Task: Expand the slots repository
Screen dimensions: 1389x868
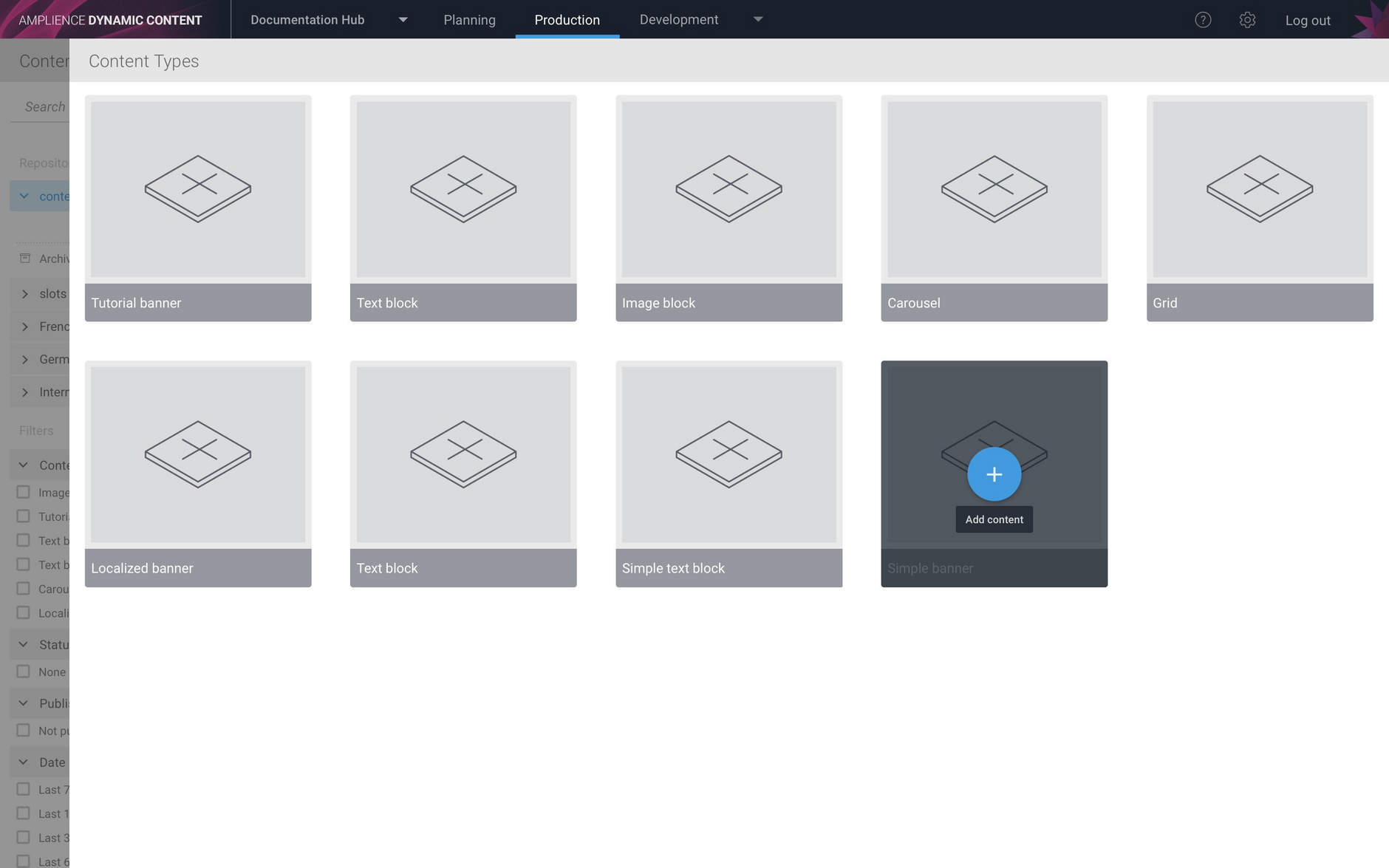Action: (24, 293)
